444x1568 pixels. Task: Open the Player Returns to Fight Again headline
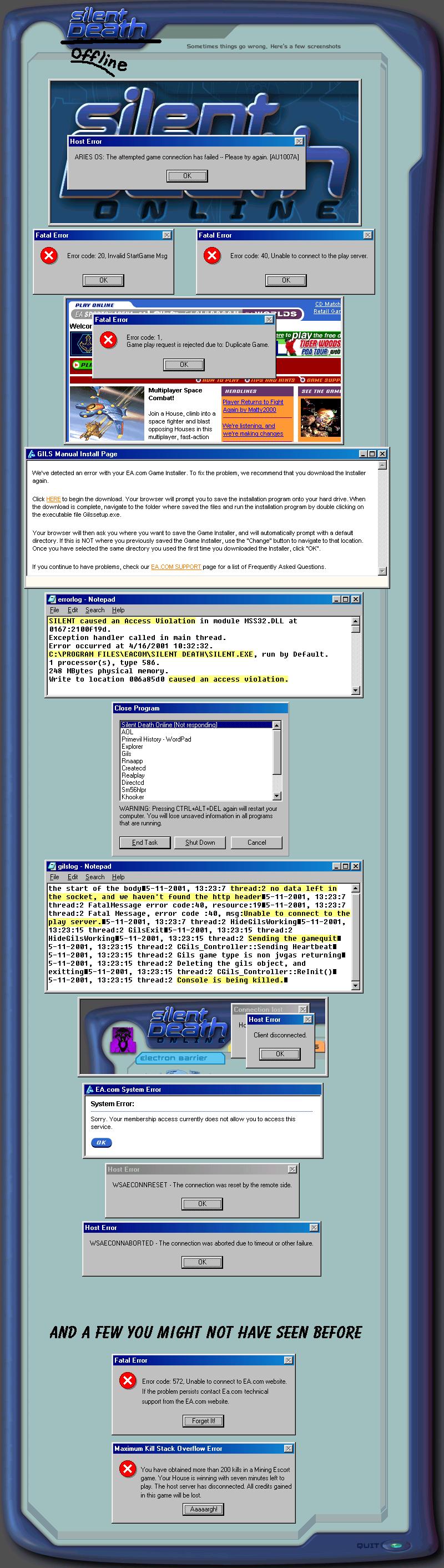[x=253, y=406]
